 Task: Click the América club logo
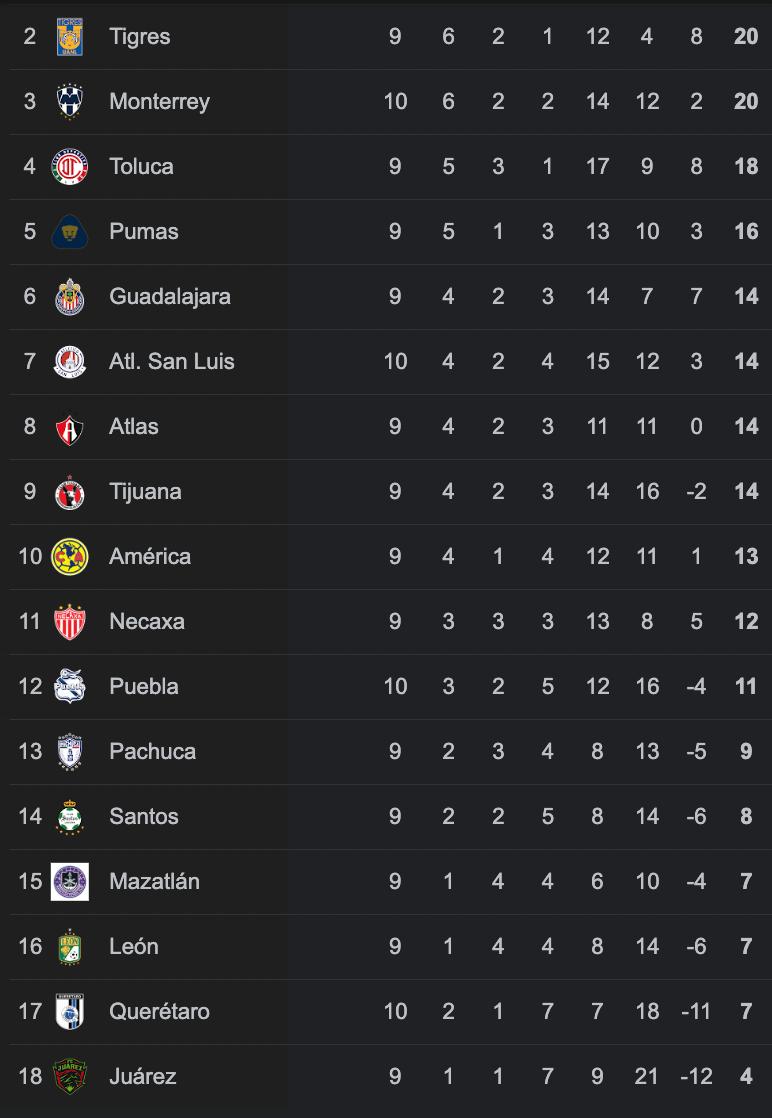(x=70, y=557)
